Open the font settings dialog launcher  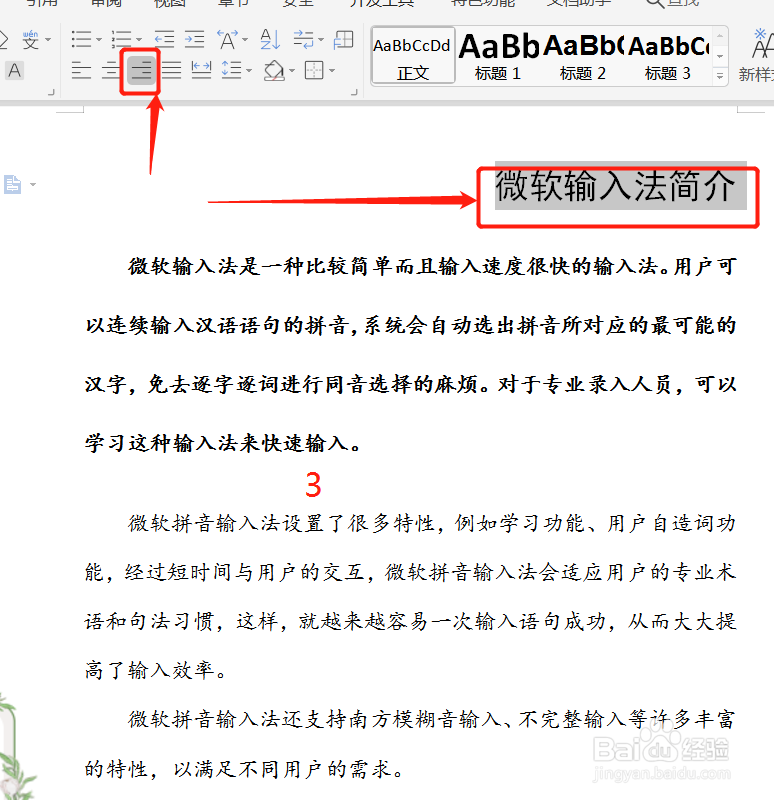click(x=51, y=92)
